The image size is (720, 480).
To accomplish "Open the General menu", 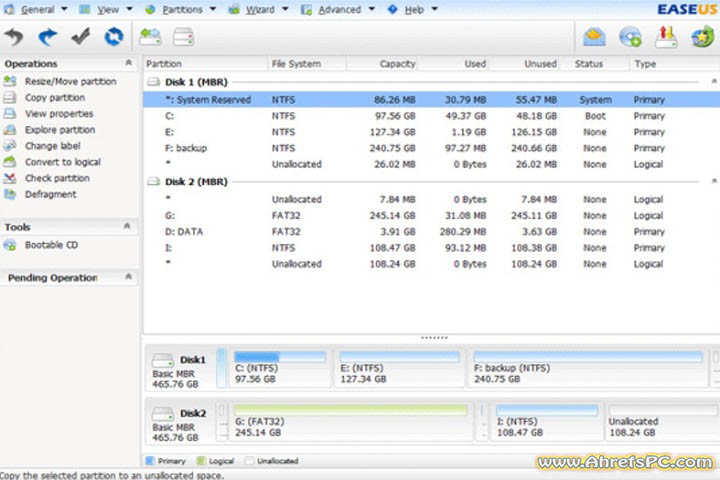I will [x=36, y=9].
